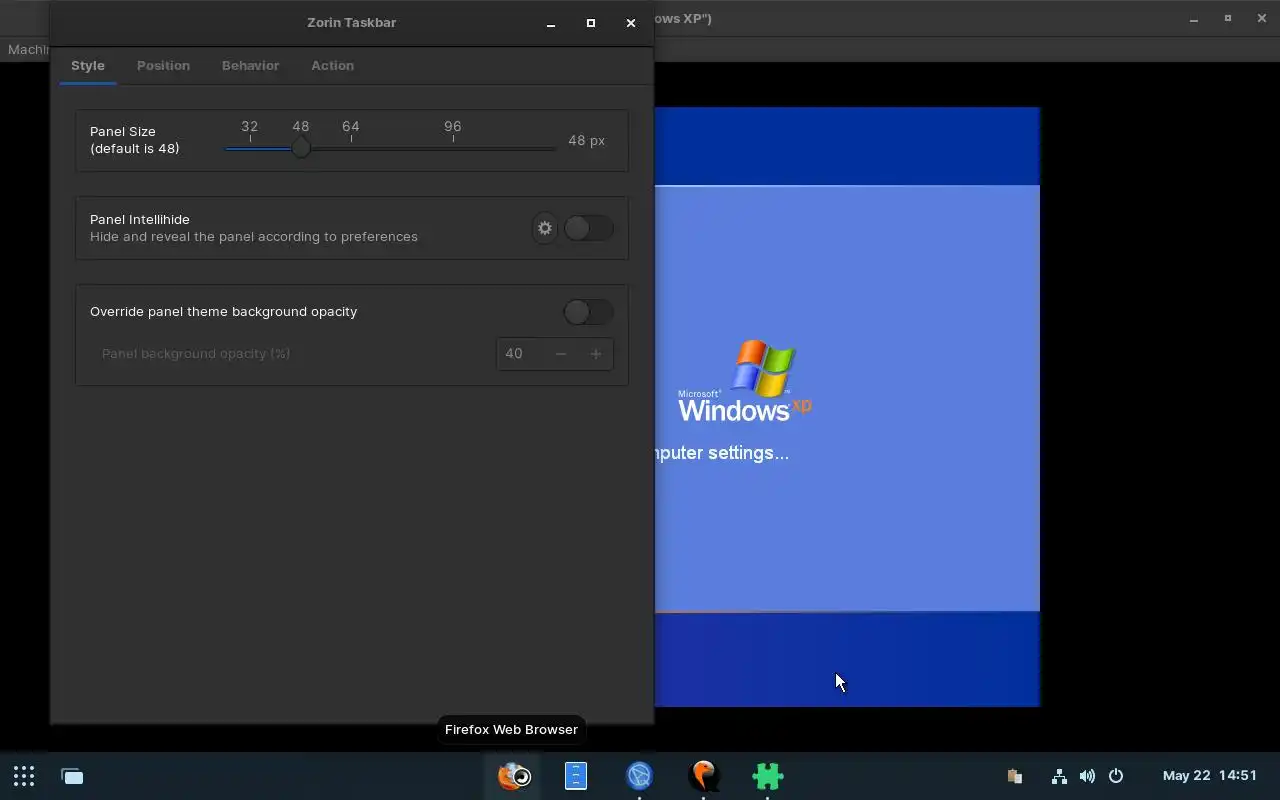Open Panel Intellihide gear settings
This screenshot has width=1280, height=800.
[x=545, y=228]
